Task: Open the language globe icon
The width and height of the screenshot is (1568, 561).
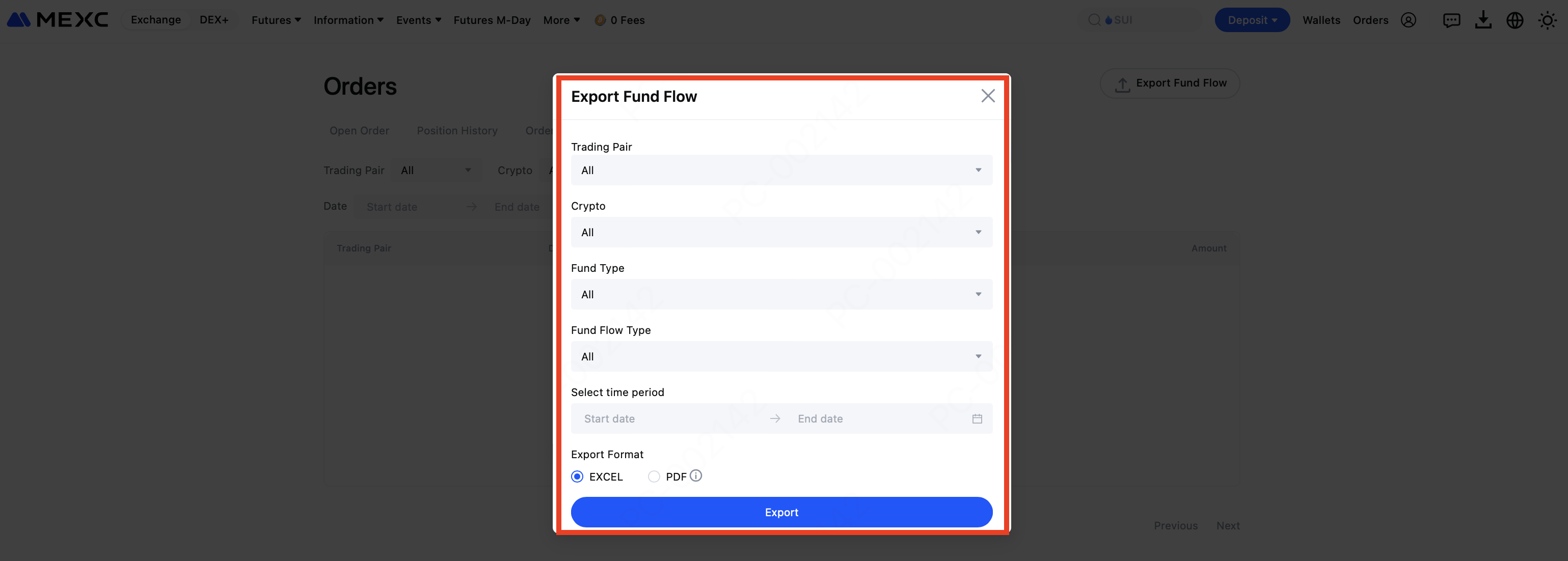Action: (1515, 20)
